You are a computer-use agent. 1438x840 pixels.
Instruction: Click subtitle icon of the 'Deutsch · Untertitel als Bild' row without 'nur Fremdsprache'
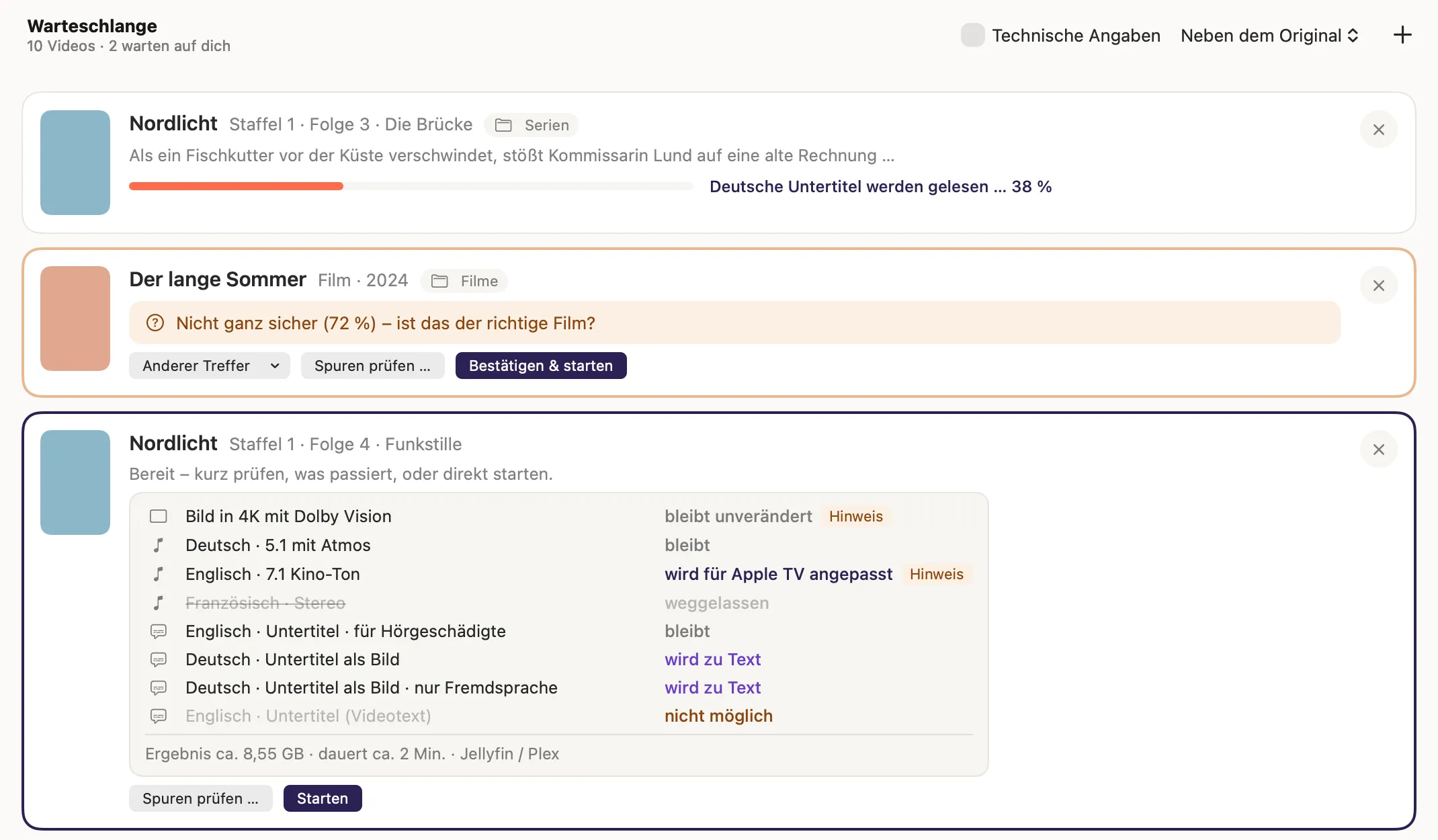(159, 659)
